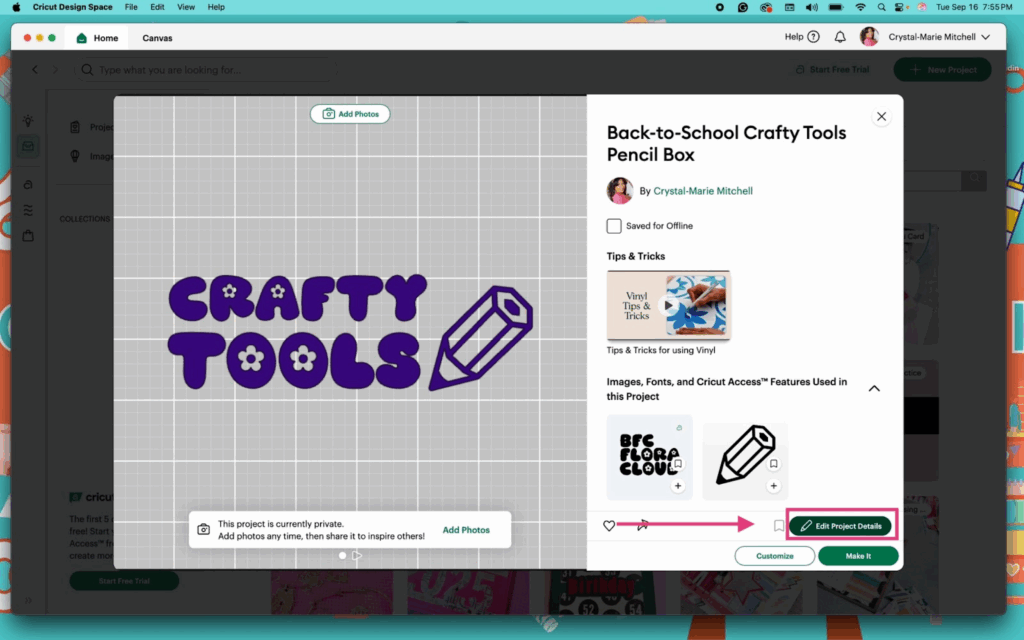Open the Edit menu
The height and width of the screenshot is (640, 1024).
[x=157, y=7]
